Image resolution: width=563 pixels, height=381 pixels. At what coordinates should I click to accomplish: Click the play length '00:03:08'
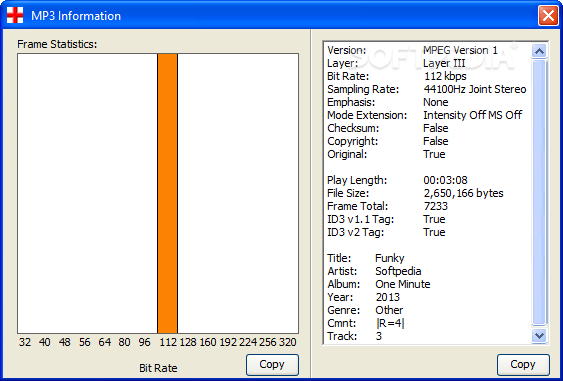click(446, 180)
